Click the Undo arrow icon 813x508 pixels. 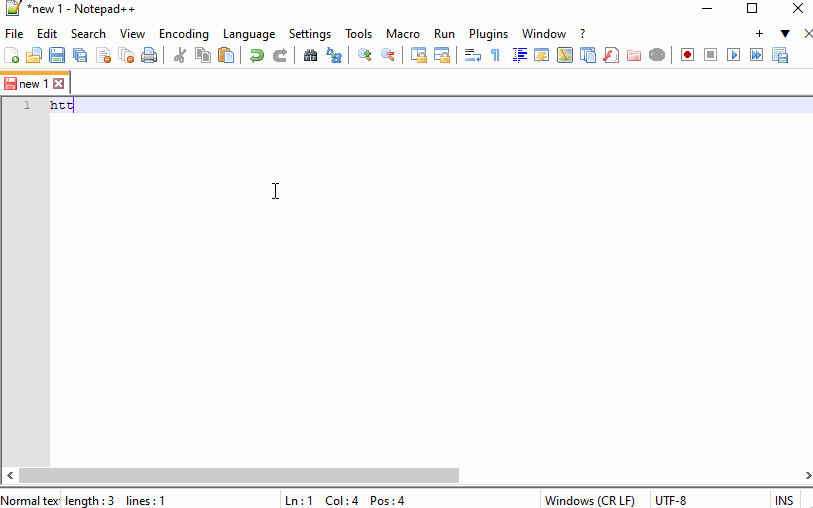tap(257, 56)
